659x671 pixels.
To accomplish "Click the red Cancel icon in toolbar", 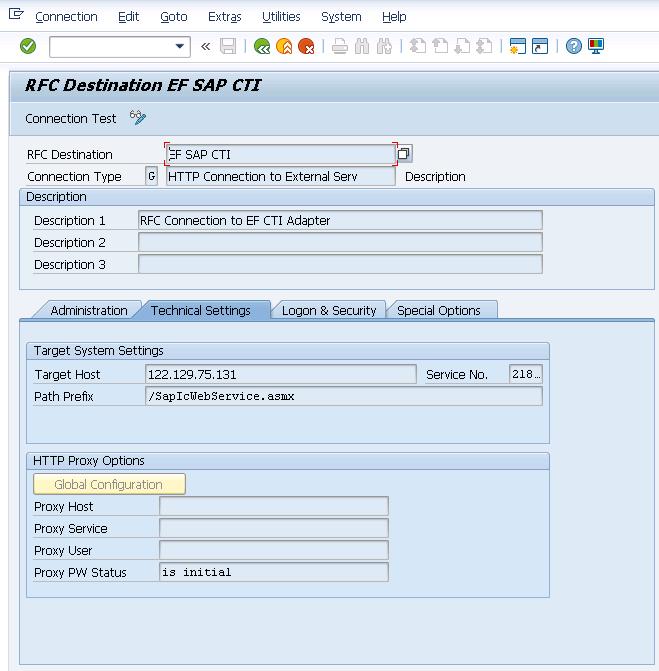I will 306,46.
